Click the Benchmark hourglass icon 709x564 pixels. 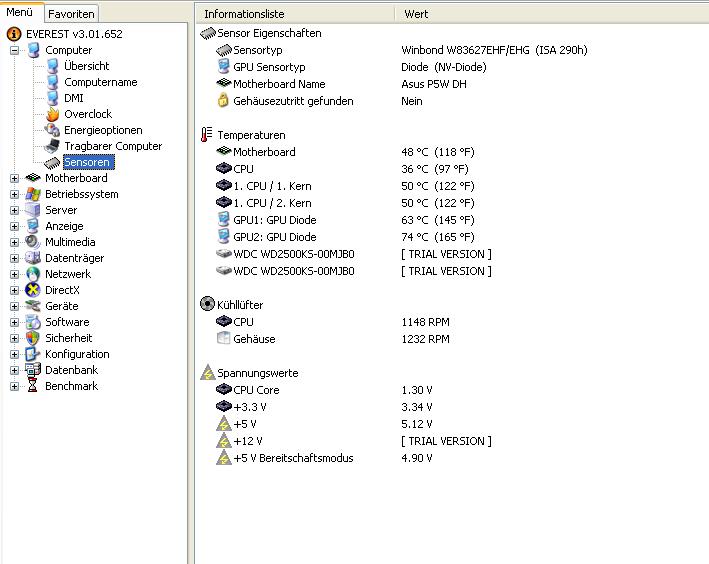coord(33,386)
